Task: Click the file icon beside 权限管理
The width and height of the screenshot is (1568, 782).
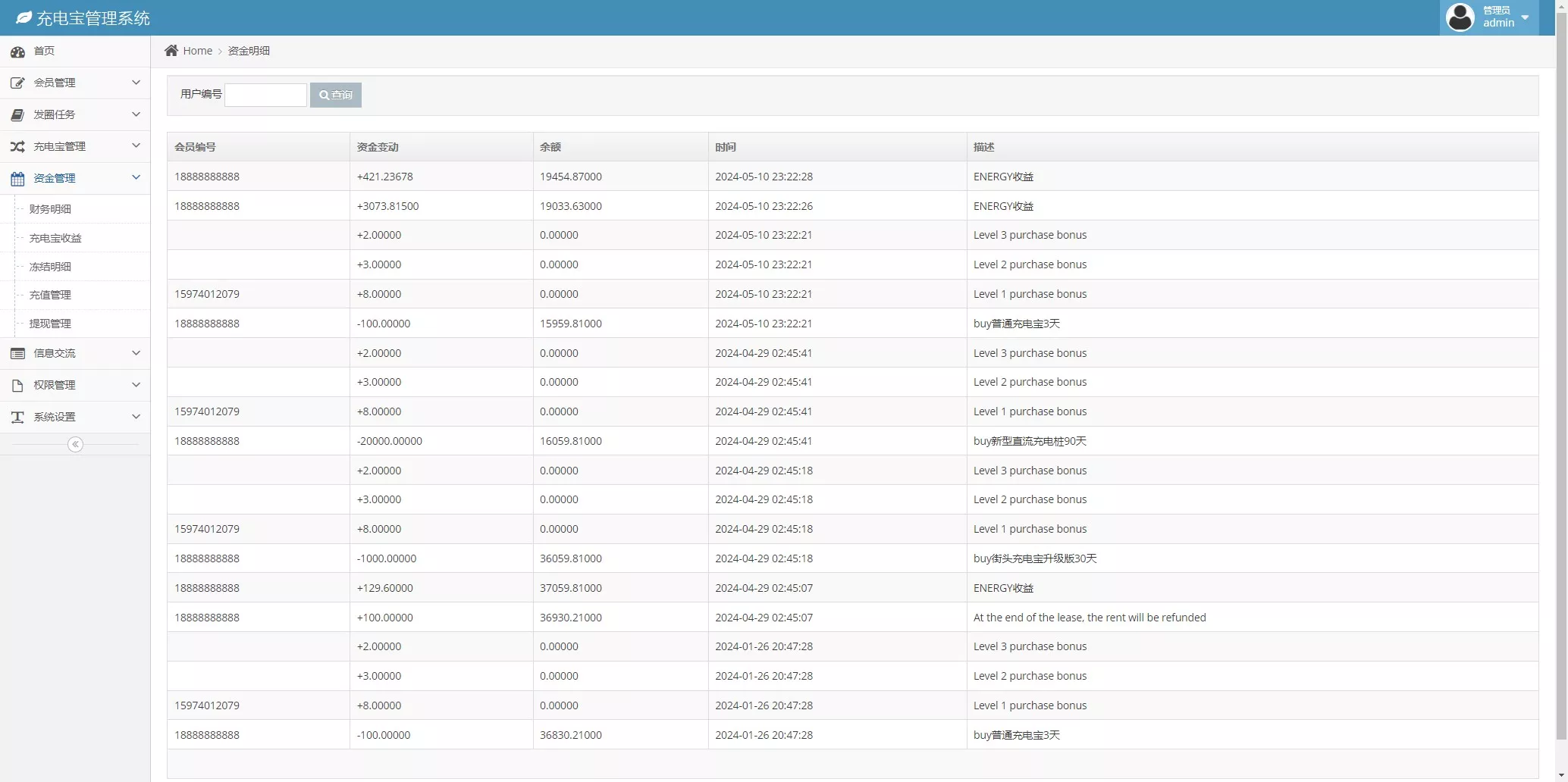Action: 17,386
